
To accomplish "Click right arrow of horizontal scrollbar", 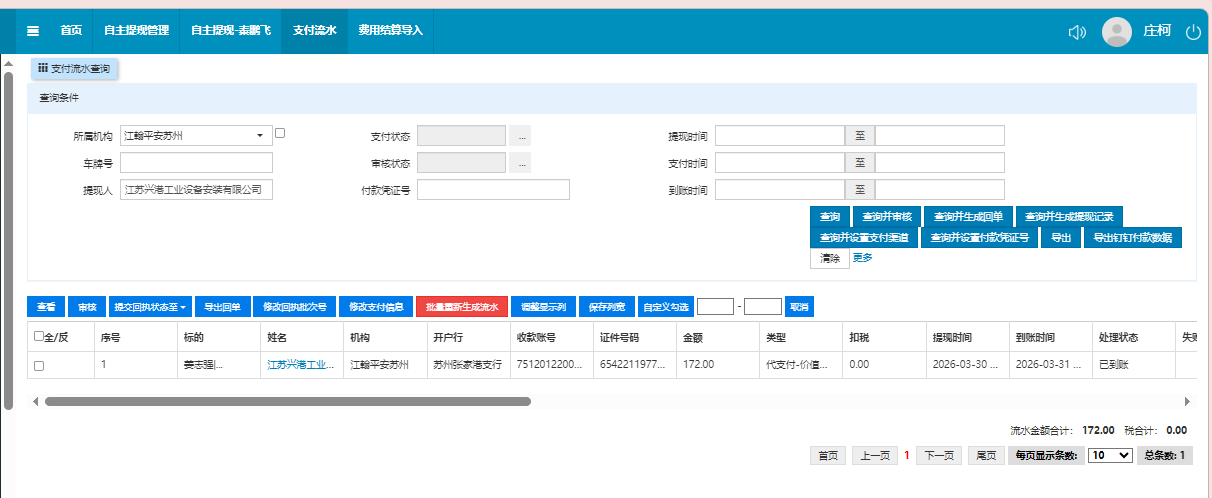I will coord(1187,401).
